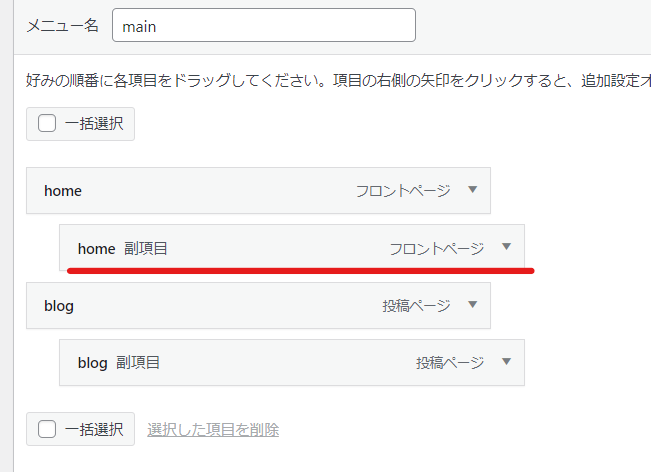Expand the home 副項目 sub item arrow

[x=506, y=248]
